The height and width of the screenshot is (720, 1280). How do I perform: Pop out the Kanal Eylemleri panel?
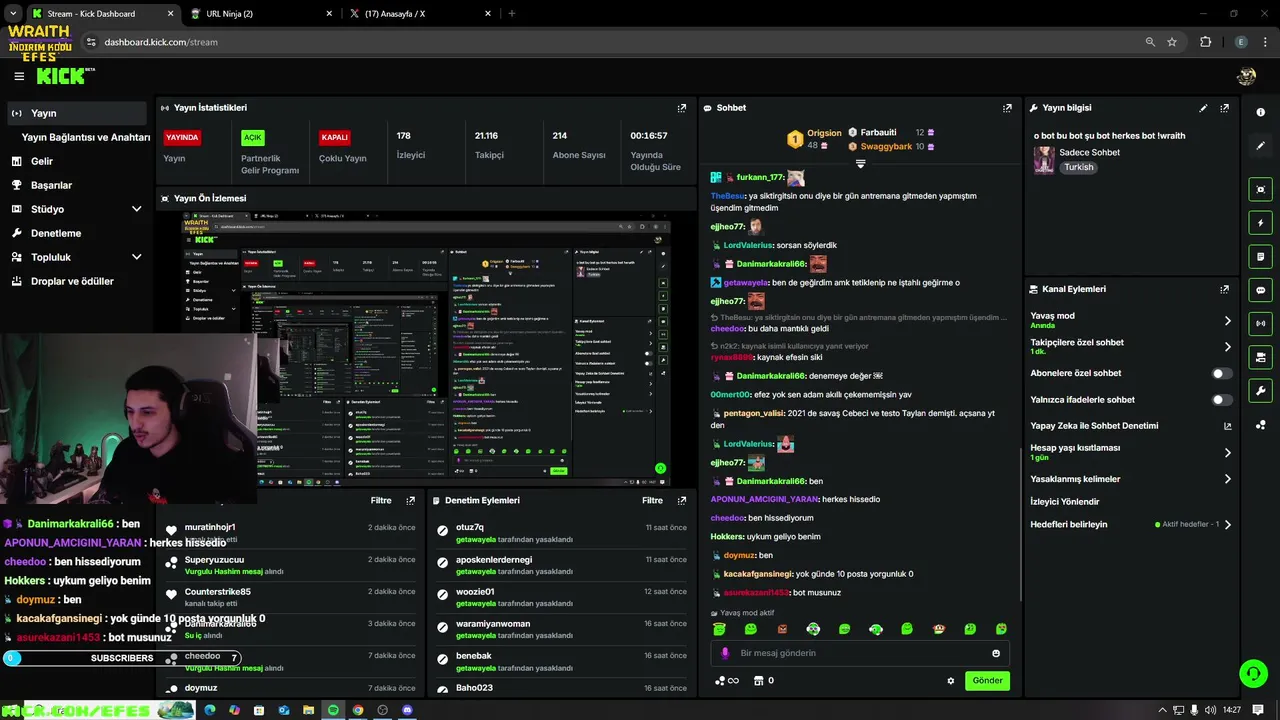(x=1224, y=289)
